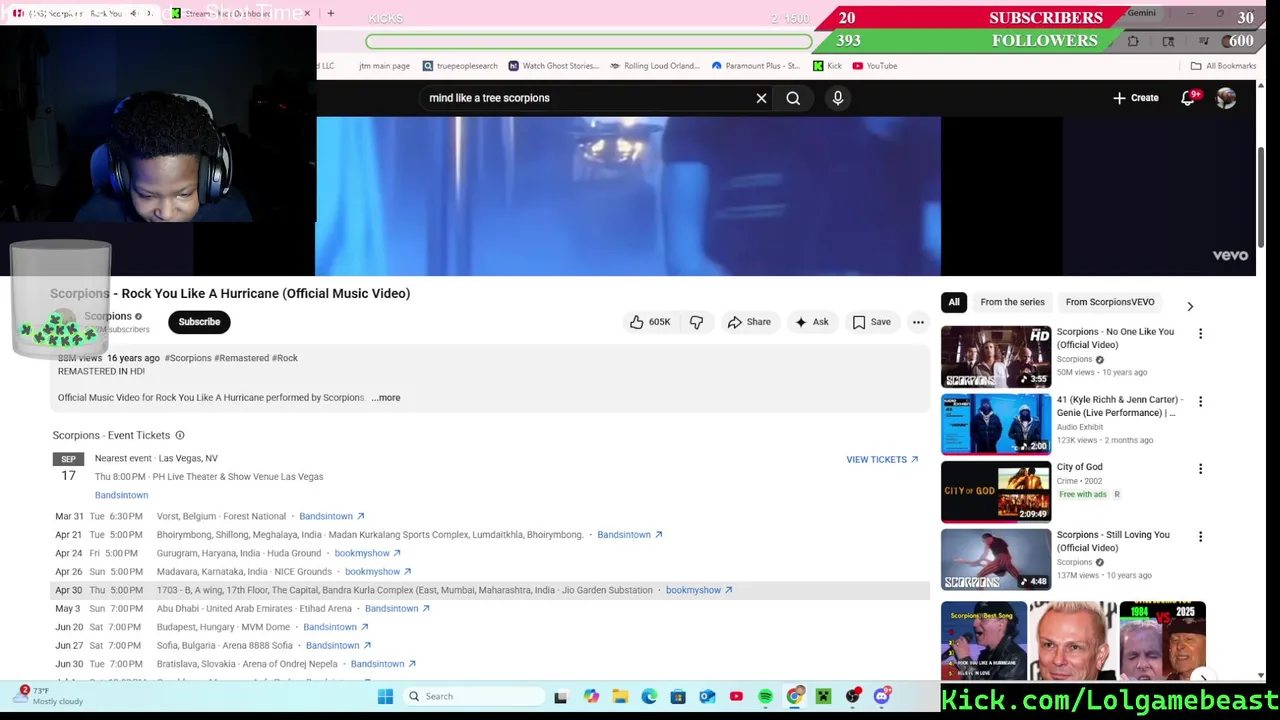Open Bandsintown link under Las Vegas event
The image size is (1280, 720).
(121, 495)
